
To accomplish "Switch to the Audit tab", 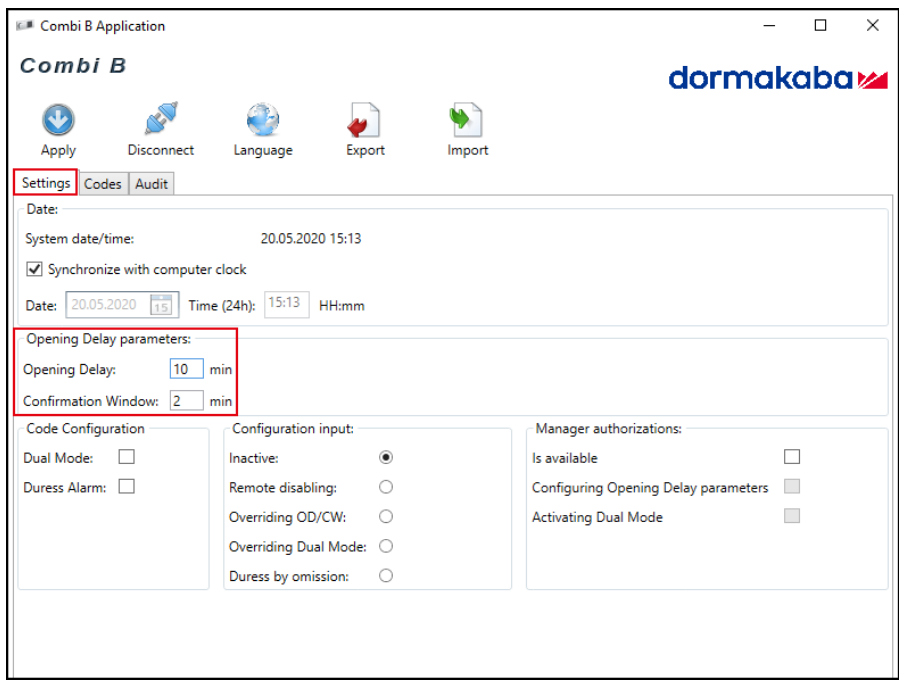I will pyautogui.click(x=151, y=184).
